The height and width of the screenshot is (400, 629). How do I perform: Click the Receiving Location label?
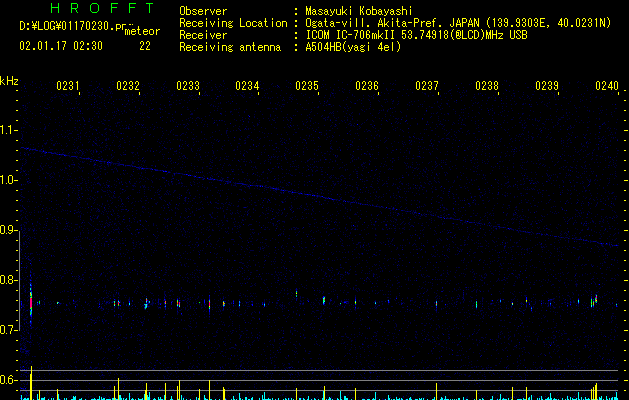pos(233,23)
